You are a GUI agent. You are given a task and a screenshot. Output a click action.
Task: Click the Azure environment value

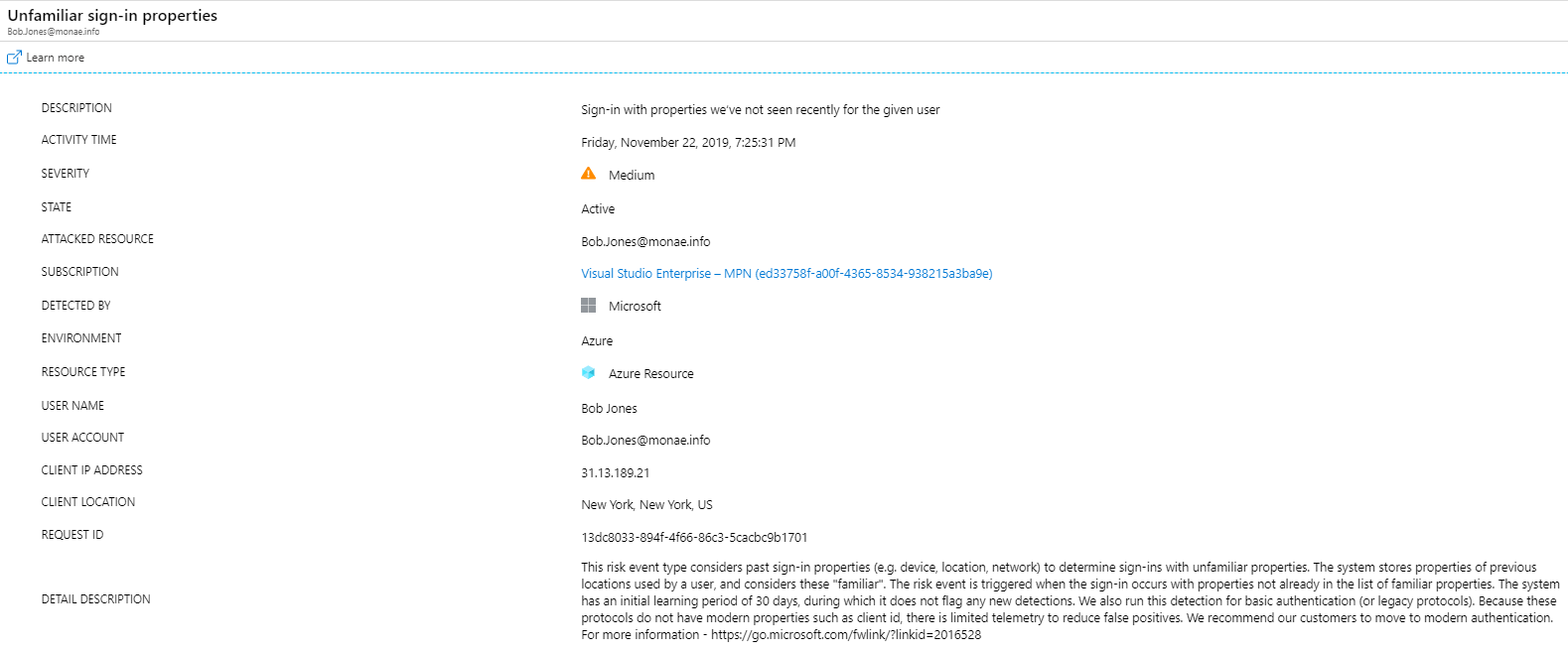pos(597,341)
